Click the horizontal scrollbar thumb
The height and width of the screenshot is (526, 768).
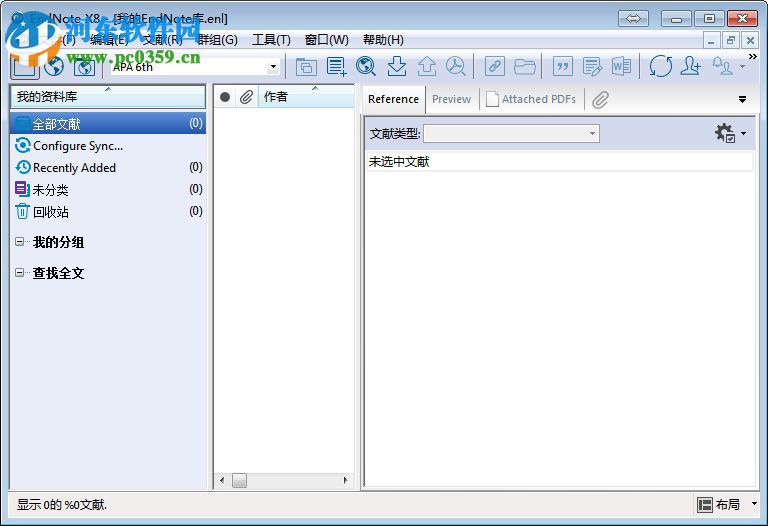(239, 480)
